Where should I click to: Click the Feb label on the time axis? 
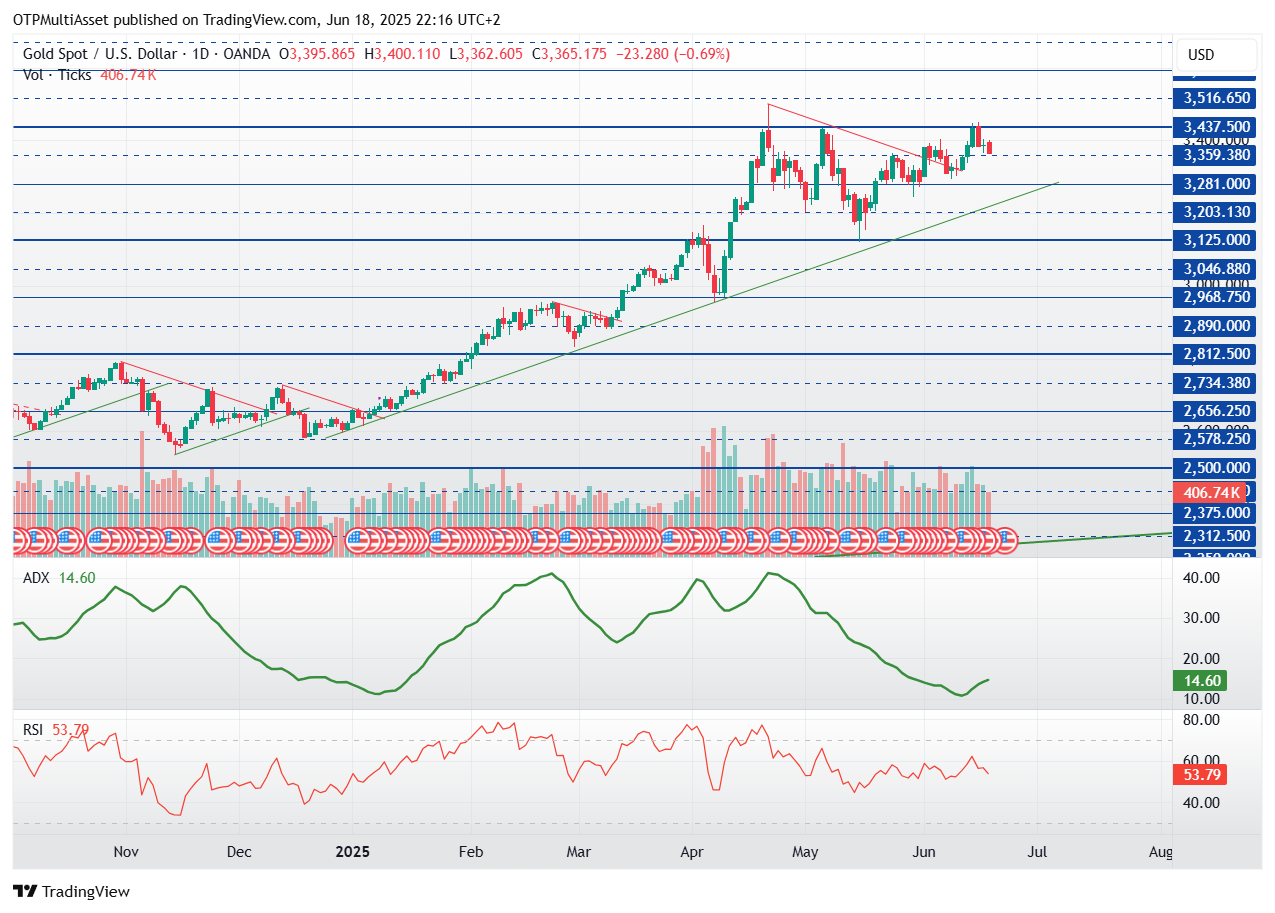click(x=470, y=853)
